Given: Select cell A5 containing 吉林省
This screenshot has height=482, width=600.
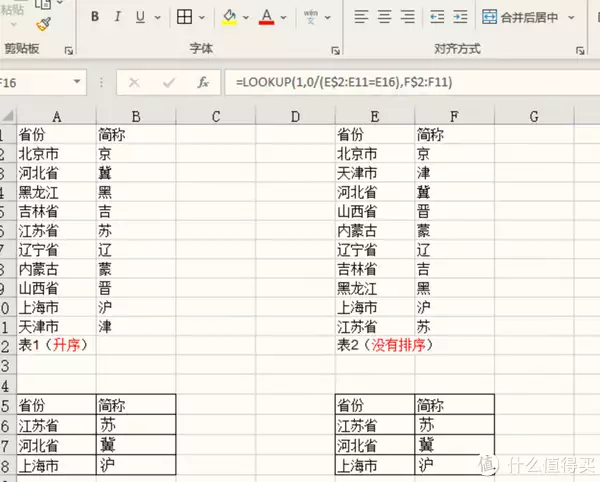Looking at the screenshot, I should [x=56, y=211].
